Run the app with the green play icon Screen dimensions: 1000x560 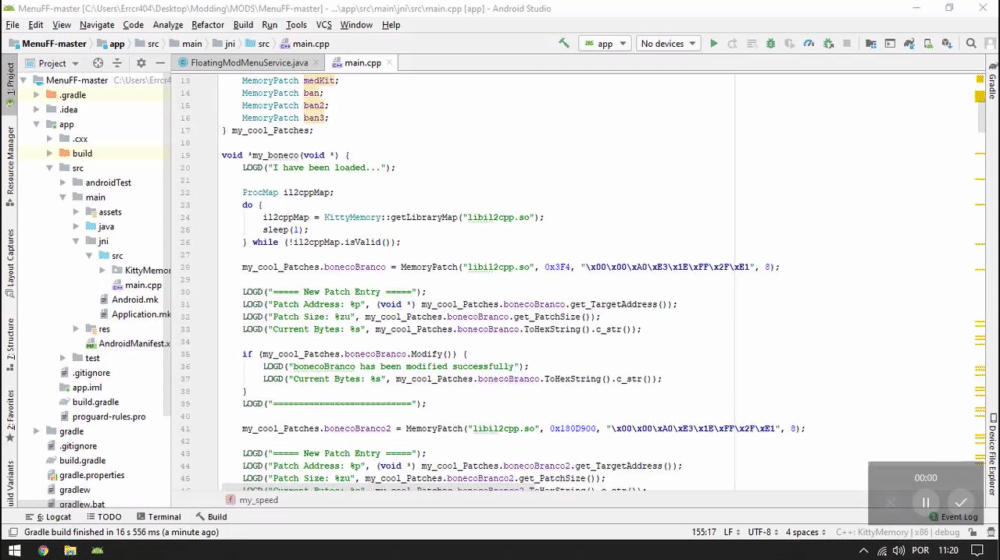714,43
